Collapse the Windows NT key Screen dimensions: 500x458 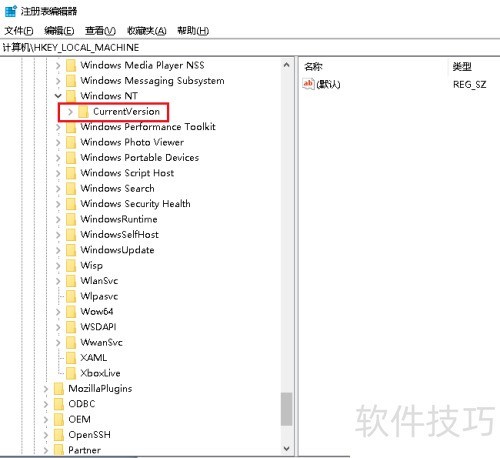[x=58, y=96]
